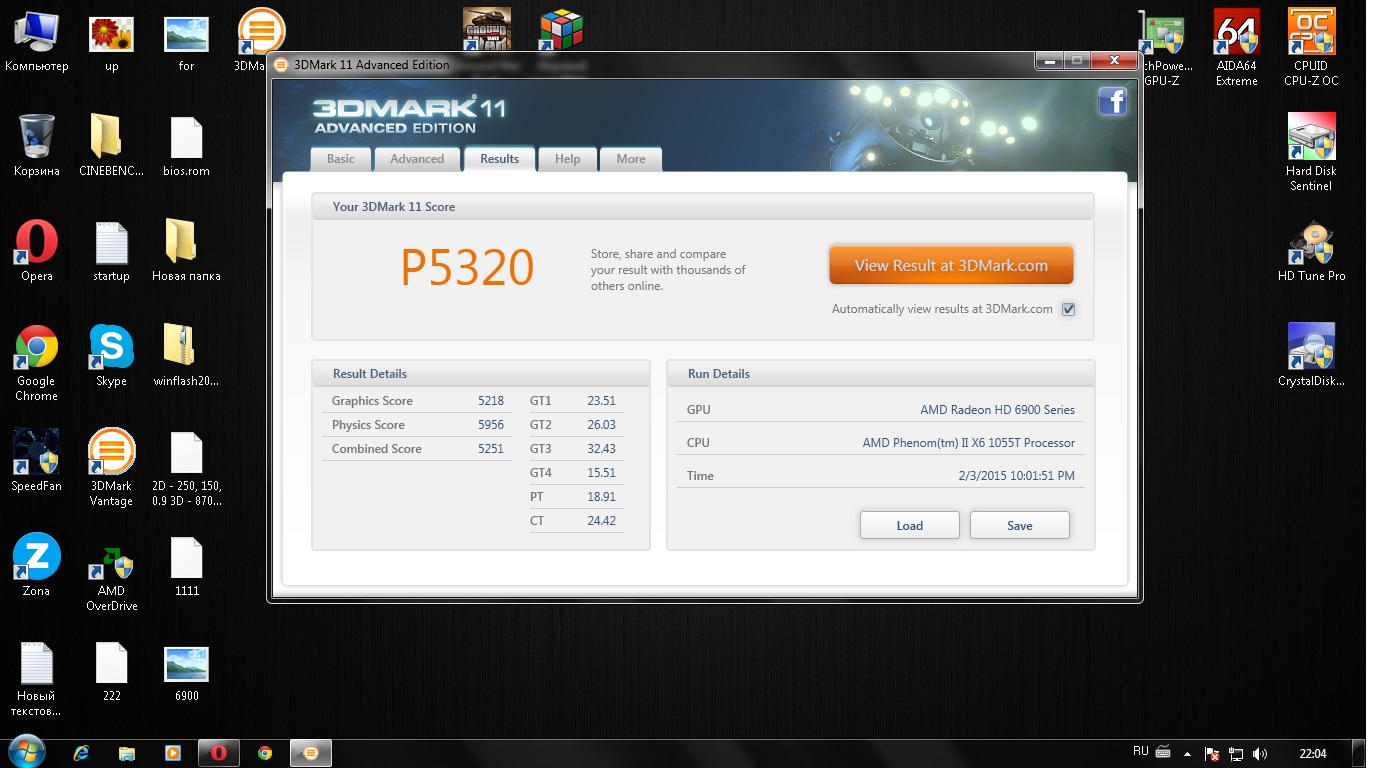Open the network icon in system tray
The image size is (1378, 768).
click(1237, 753)
